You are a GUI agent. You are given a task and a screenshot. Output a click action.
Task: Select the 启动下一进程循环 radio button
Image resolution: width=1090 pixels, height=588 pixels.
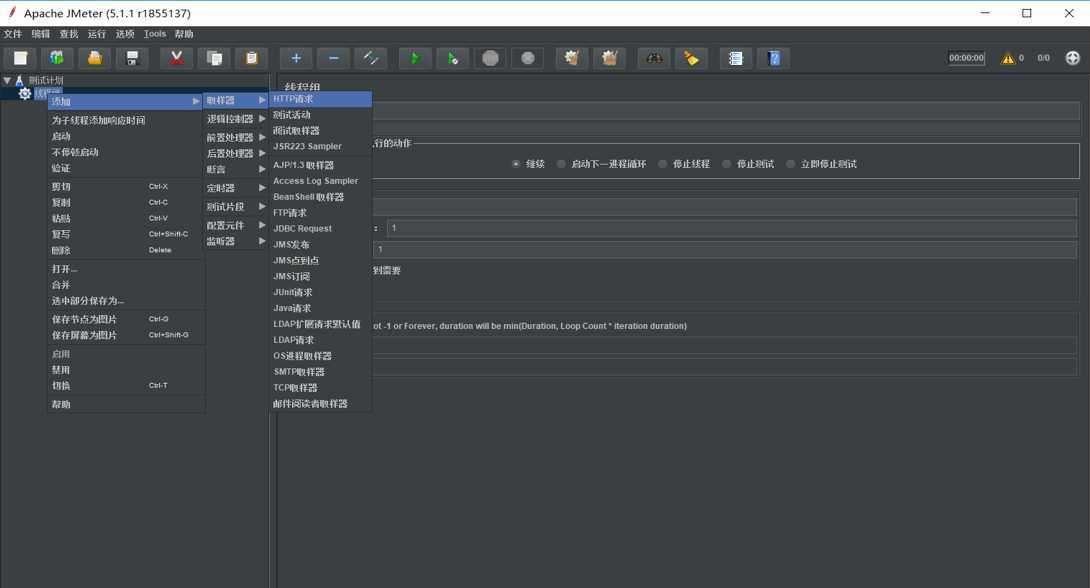[x=561, y=164]
